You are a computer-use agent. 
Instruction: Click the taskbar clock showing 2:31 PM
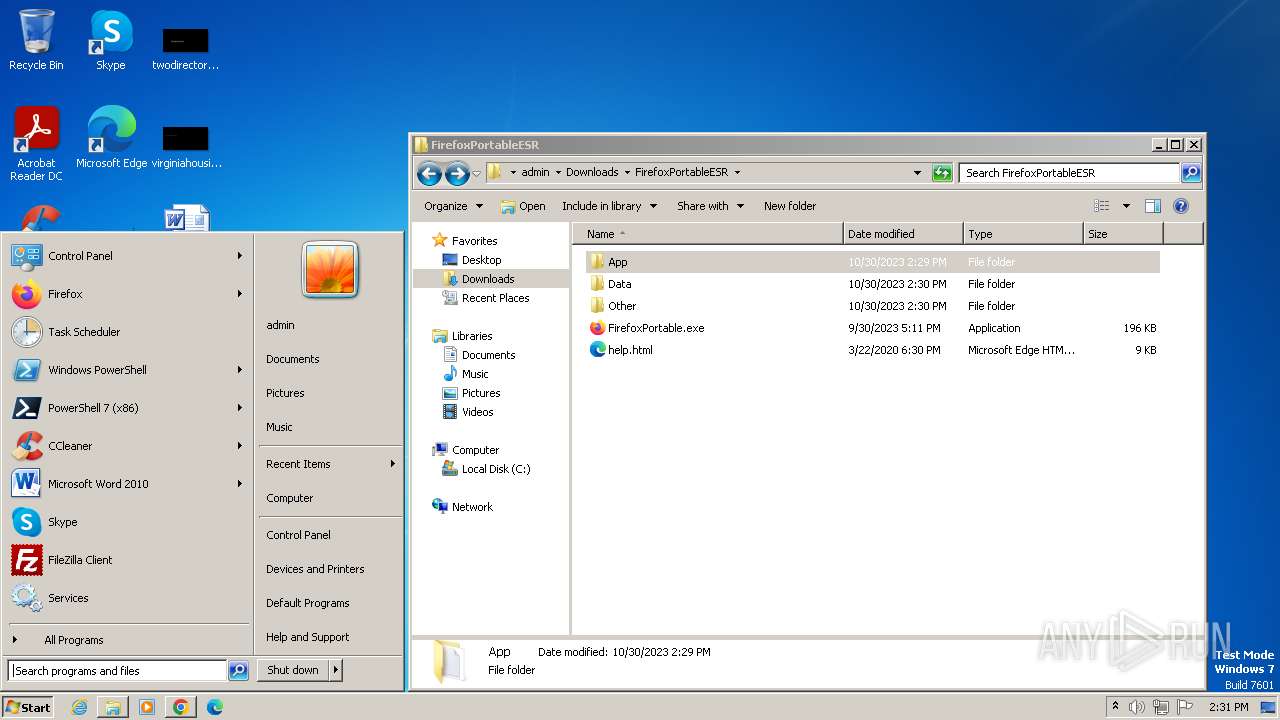(1228, 707)
